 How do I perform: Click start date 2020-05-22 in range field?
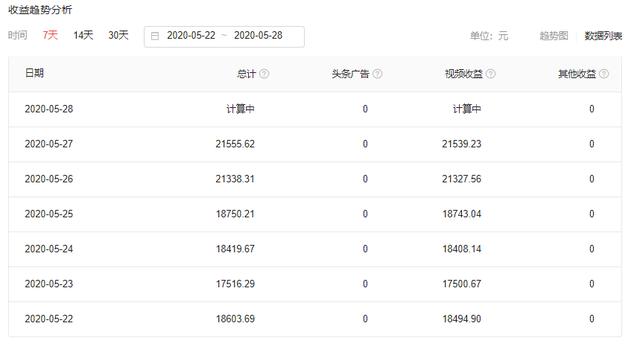pos(191,36)
